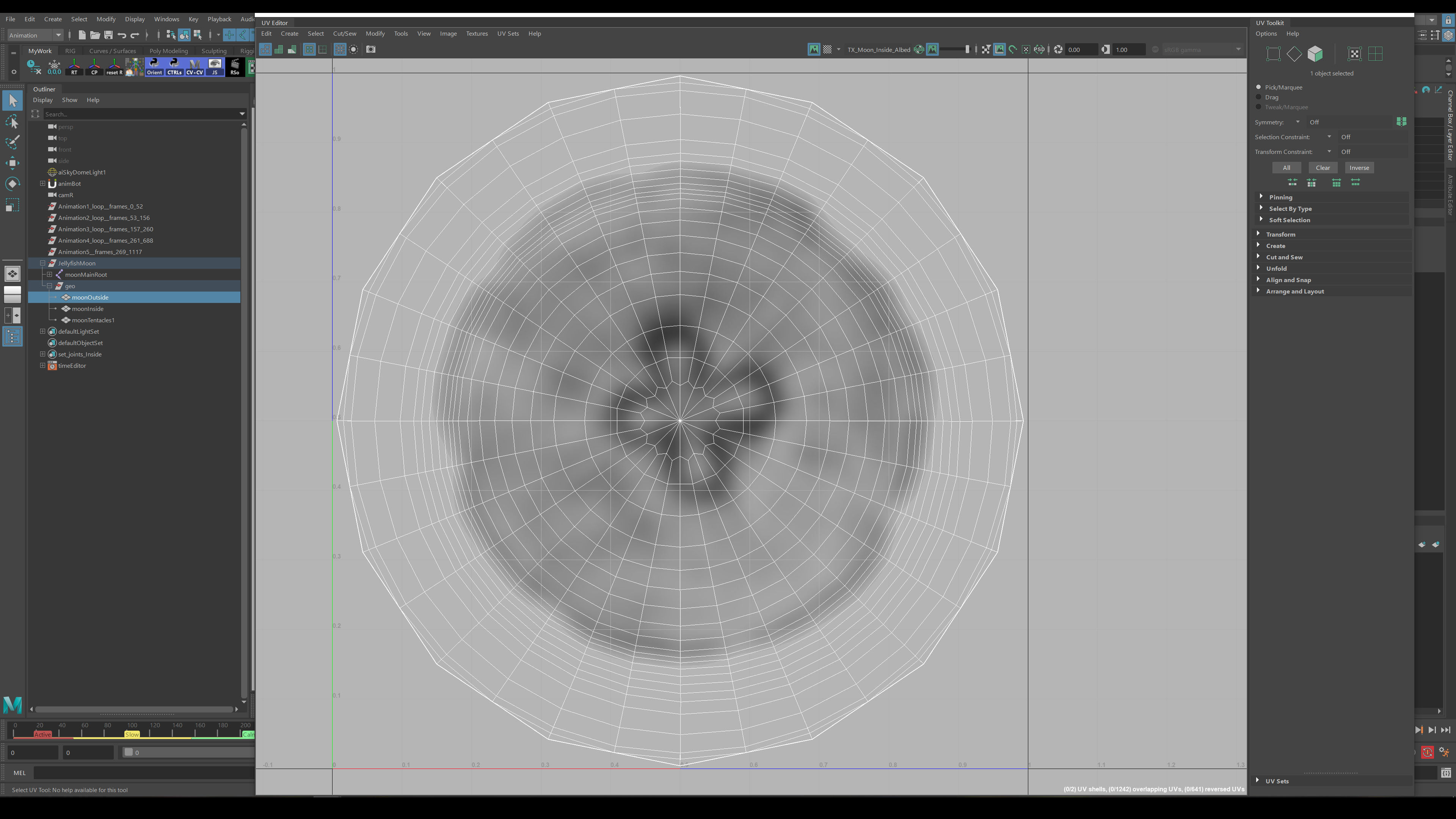The height and width of the screenshot is (819, 1456).
Task: Click the Orient shelf button
Action: pyautogui.click(x=154, y=67)
